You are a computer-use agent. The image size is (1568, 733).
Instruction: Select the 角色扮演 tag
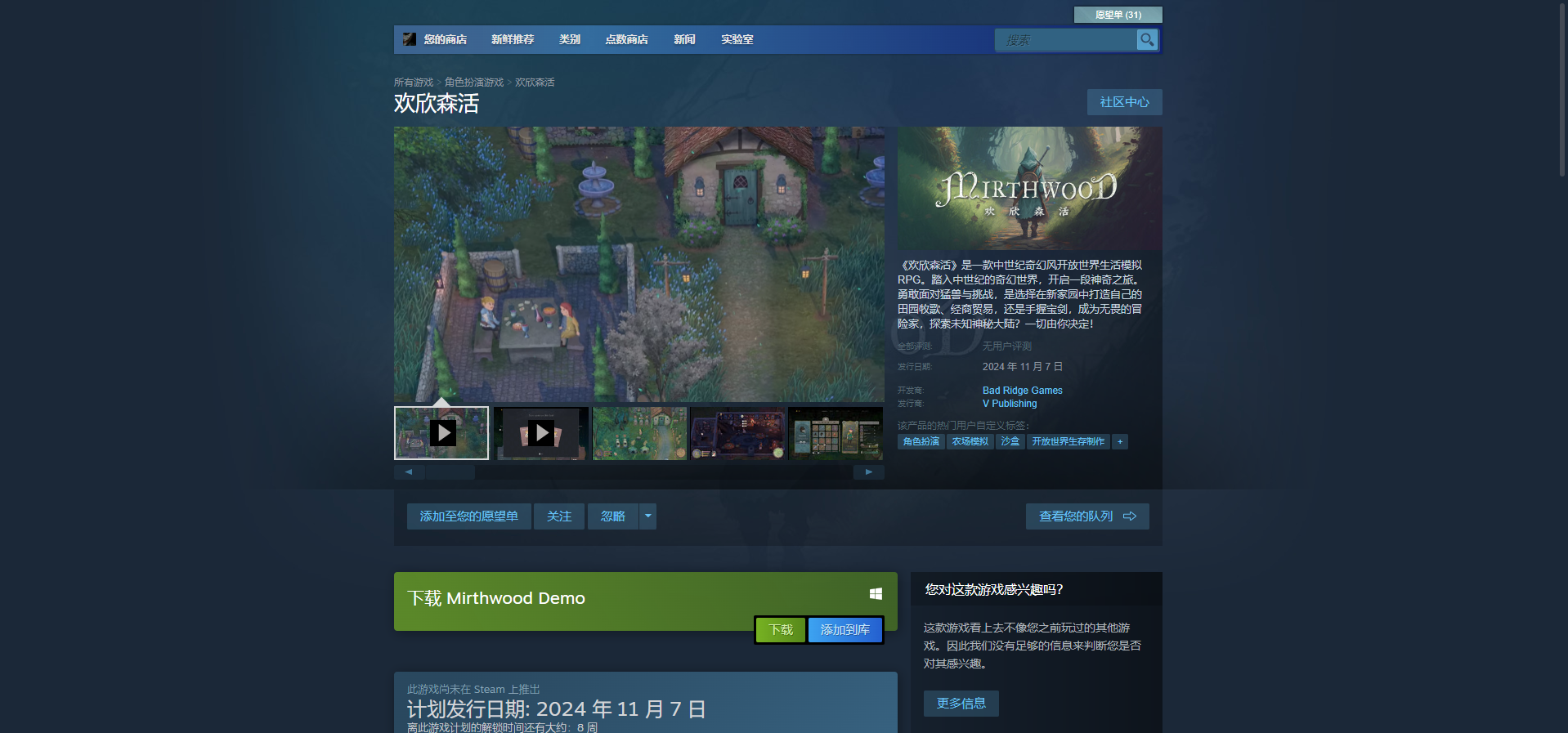[921, 441]
